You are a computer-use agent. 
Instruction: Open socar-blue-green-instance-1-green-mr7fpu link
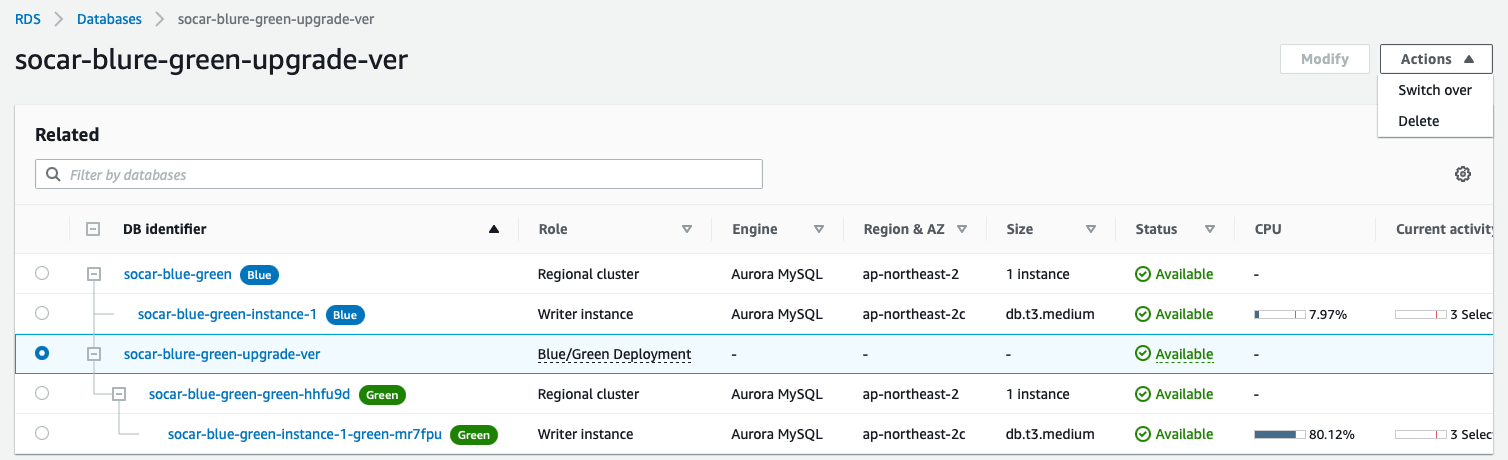[x=304, y=434]
